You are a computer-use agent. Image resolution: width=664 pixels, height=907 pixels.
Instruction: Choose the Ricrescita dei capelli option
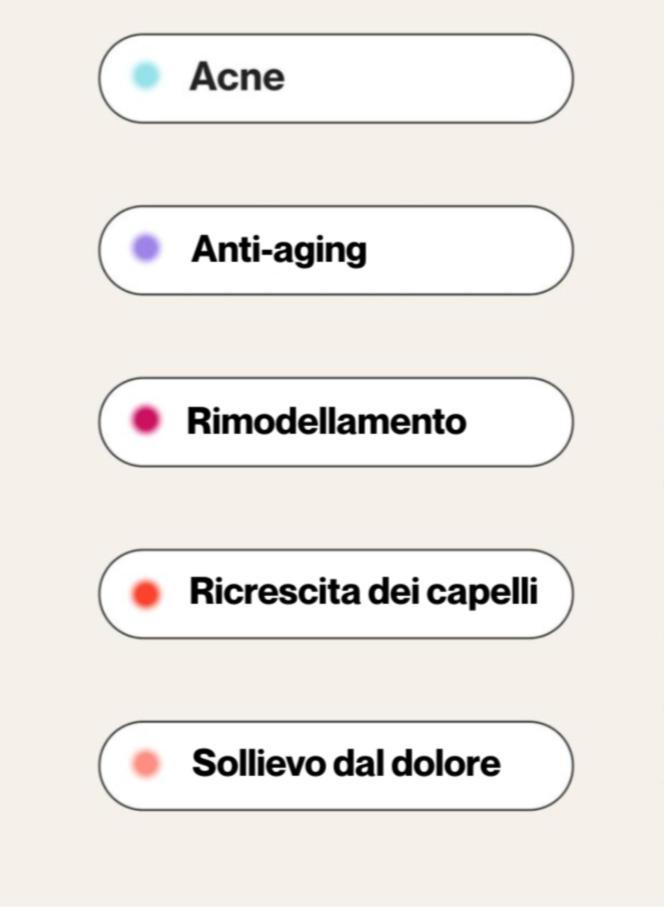[x=336, y=594]
